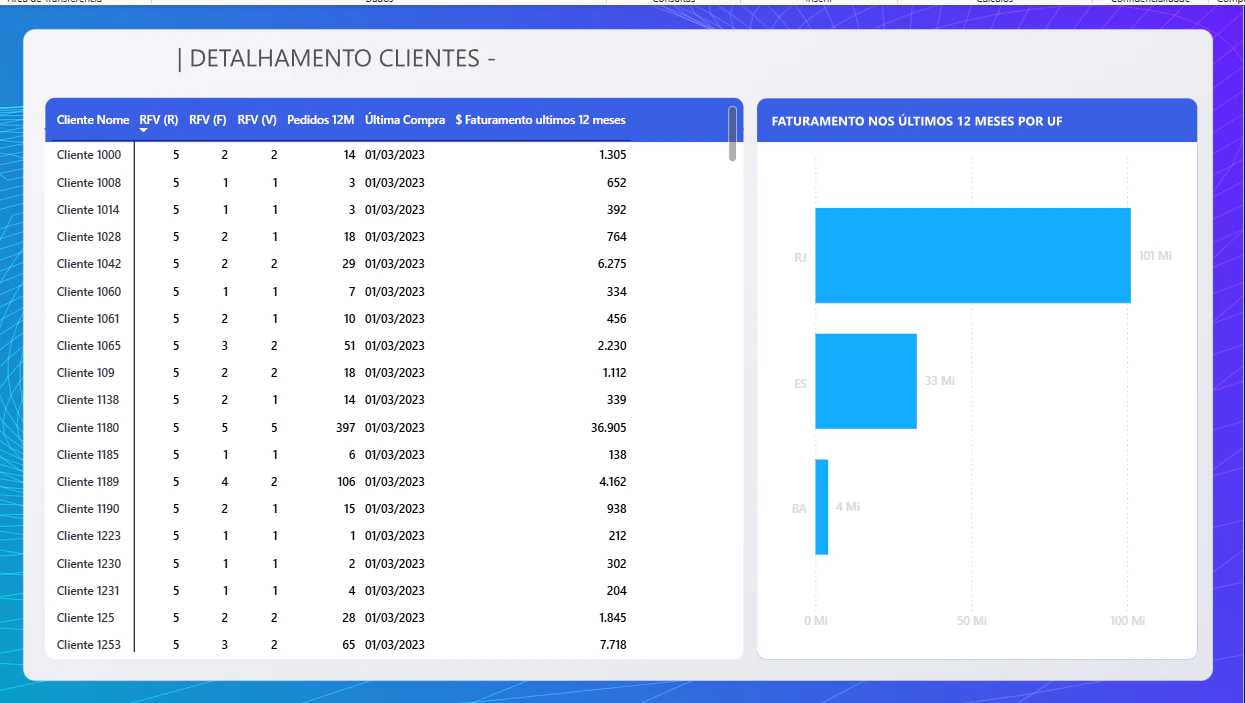
Task: Click the faturamento value 1.305
Action: (613, 155)
